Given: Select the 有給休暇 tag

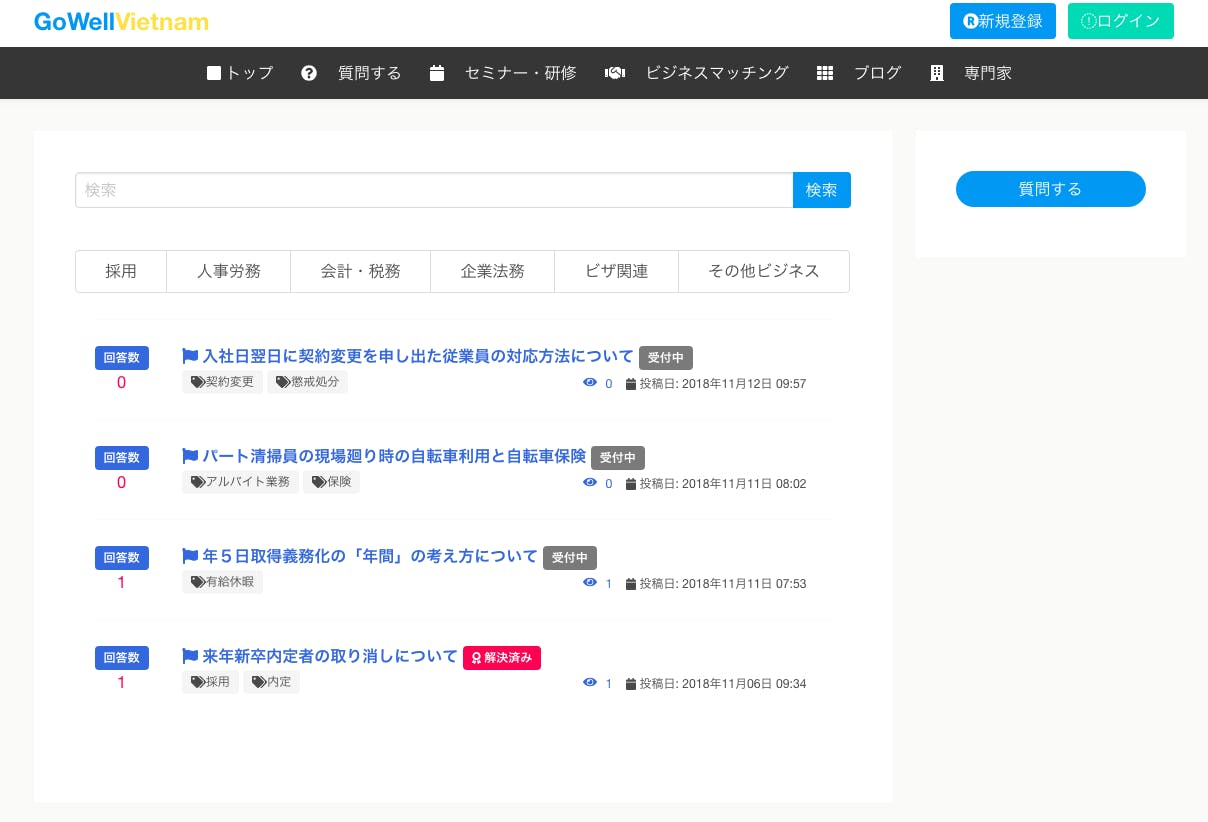Looking at the screenshot, I should coord(223,582).
